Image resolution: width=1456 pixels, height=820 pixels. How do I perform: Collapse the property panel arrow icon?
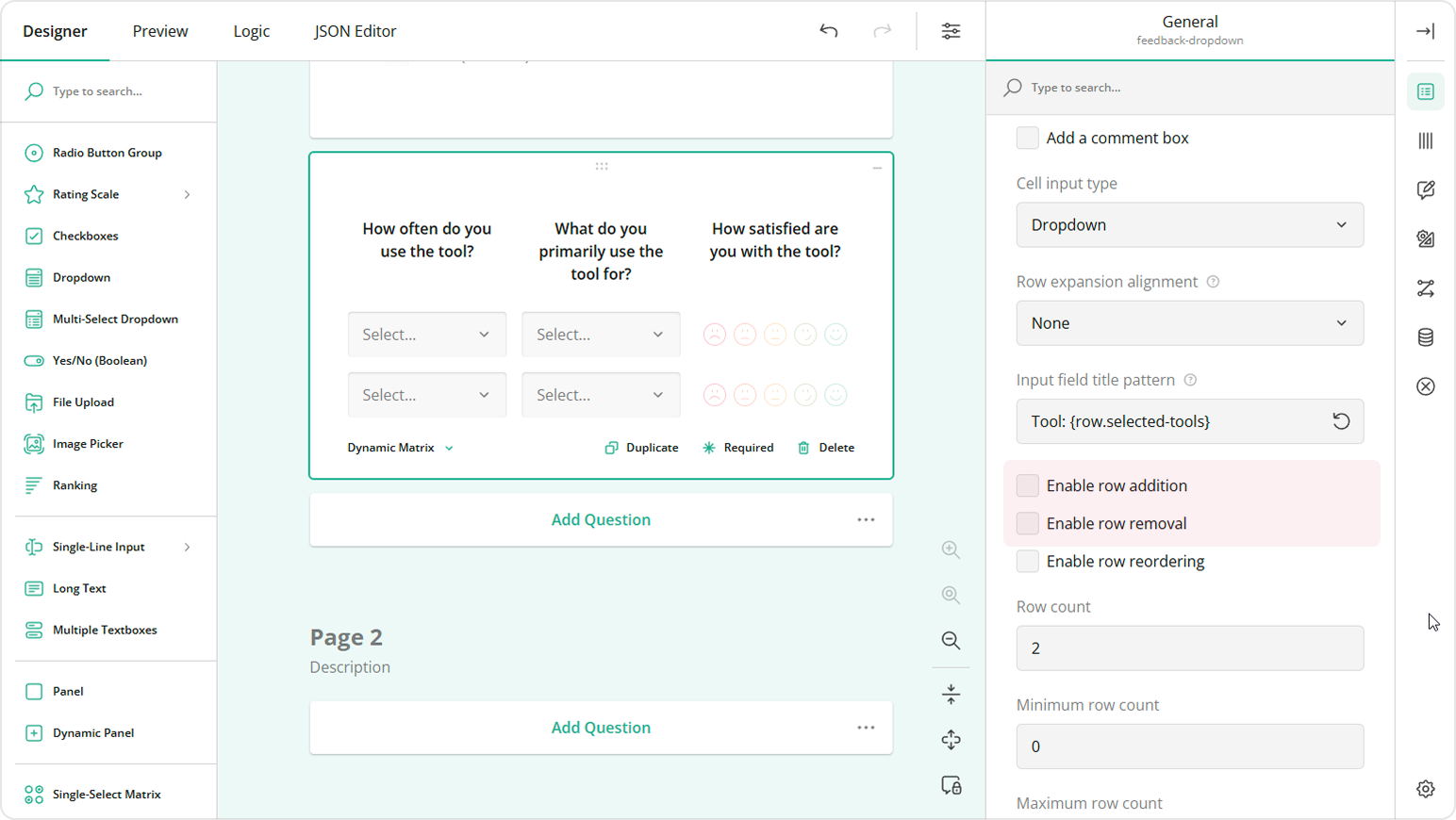tap(1425, 31)
